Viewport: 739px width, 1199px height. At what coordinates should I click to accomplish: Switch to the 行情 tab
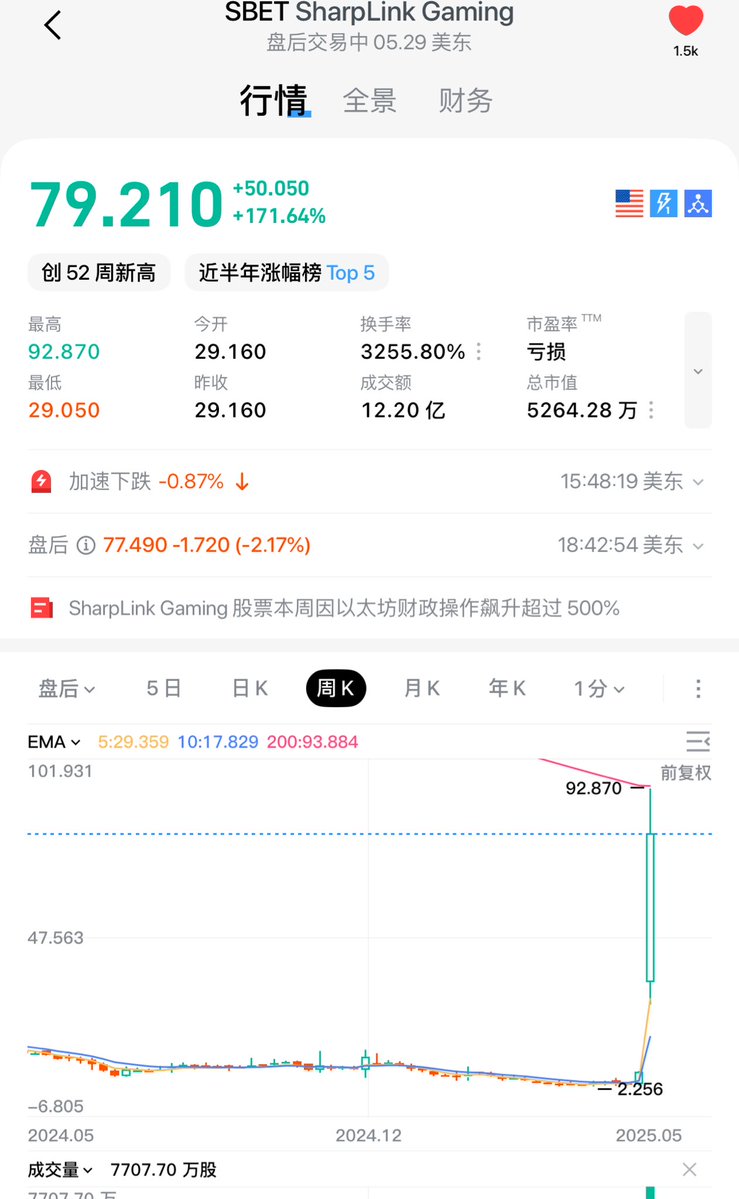[x=273, y=100]
